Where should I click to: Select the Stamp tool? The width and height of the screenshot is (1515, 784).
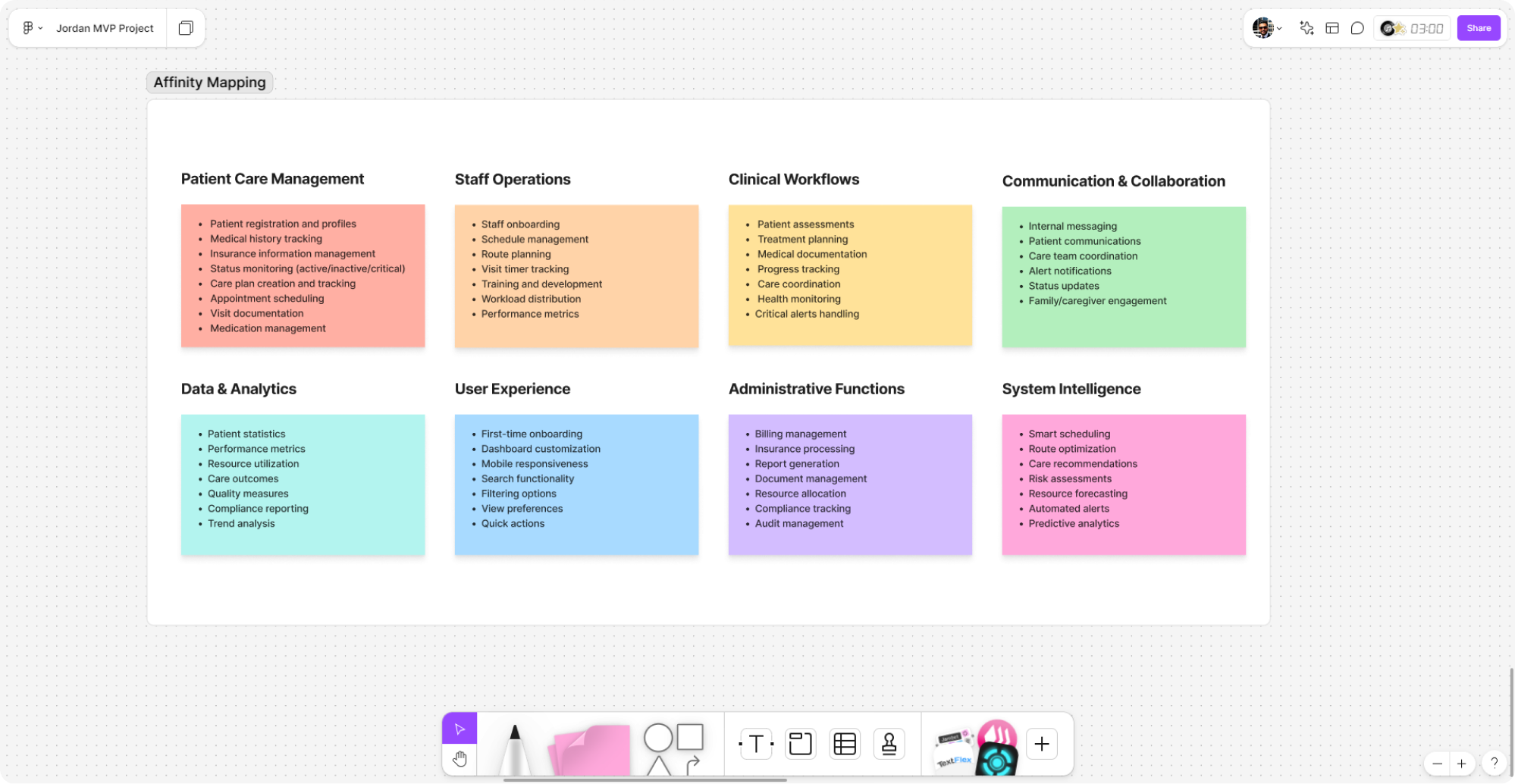pos(889,744)
